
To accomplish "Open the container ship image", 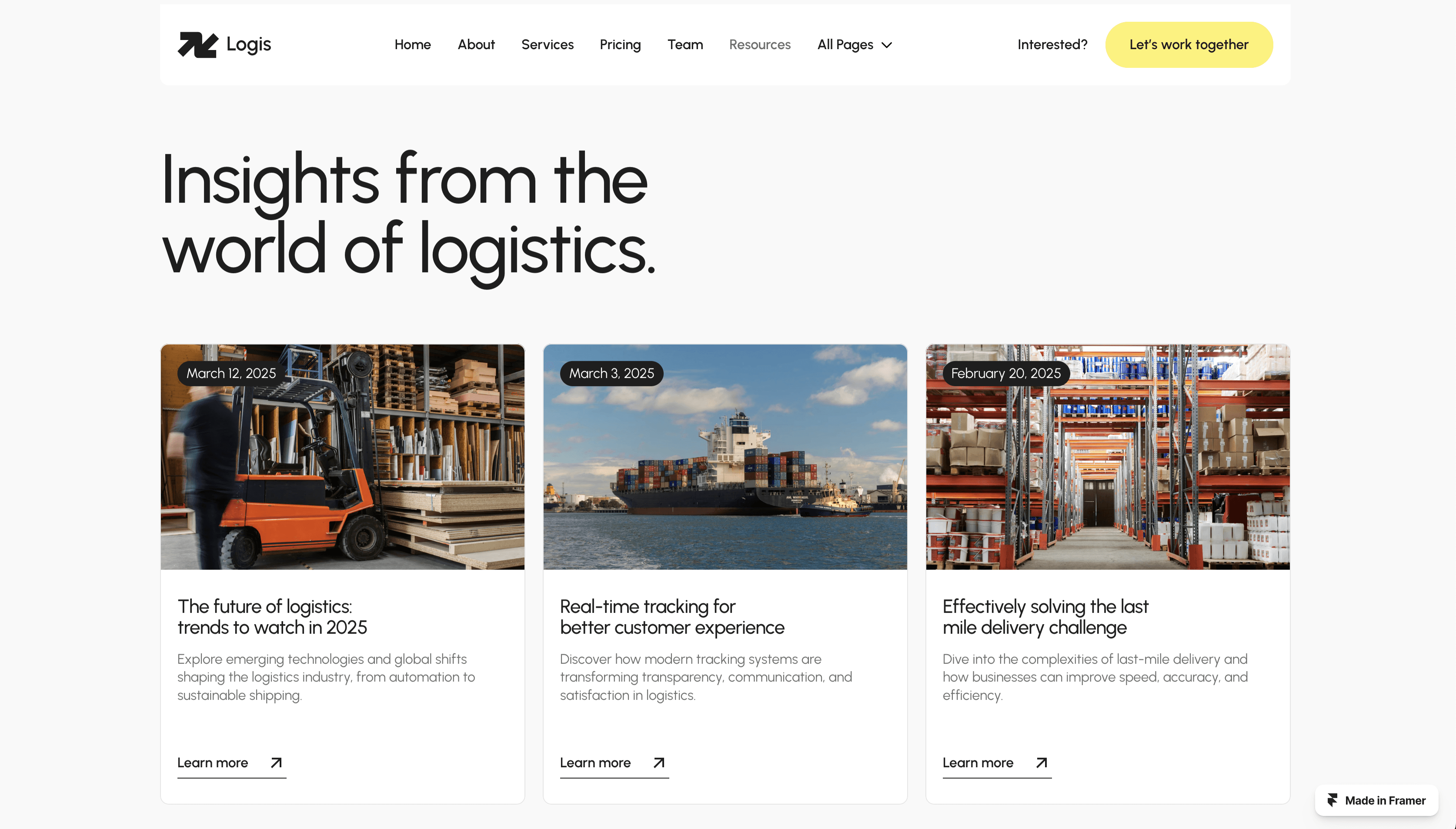I will click(x=725, y=457).
